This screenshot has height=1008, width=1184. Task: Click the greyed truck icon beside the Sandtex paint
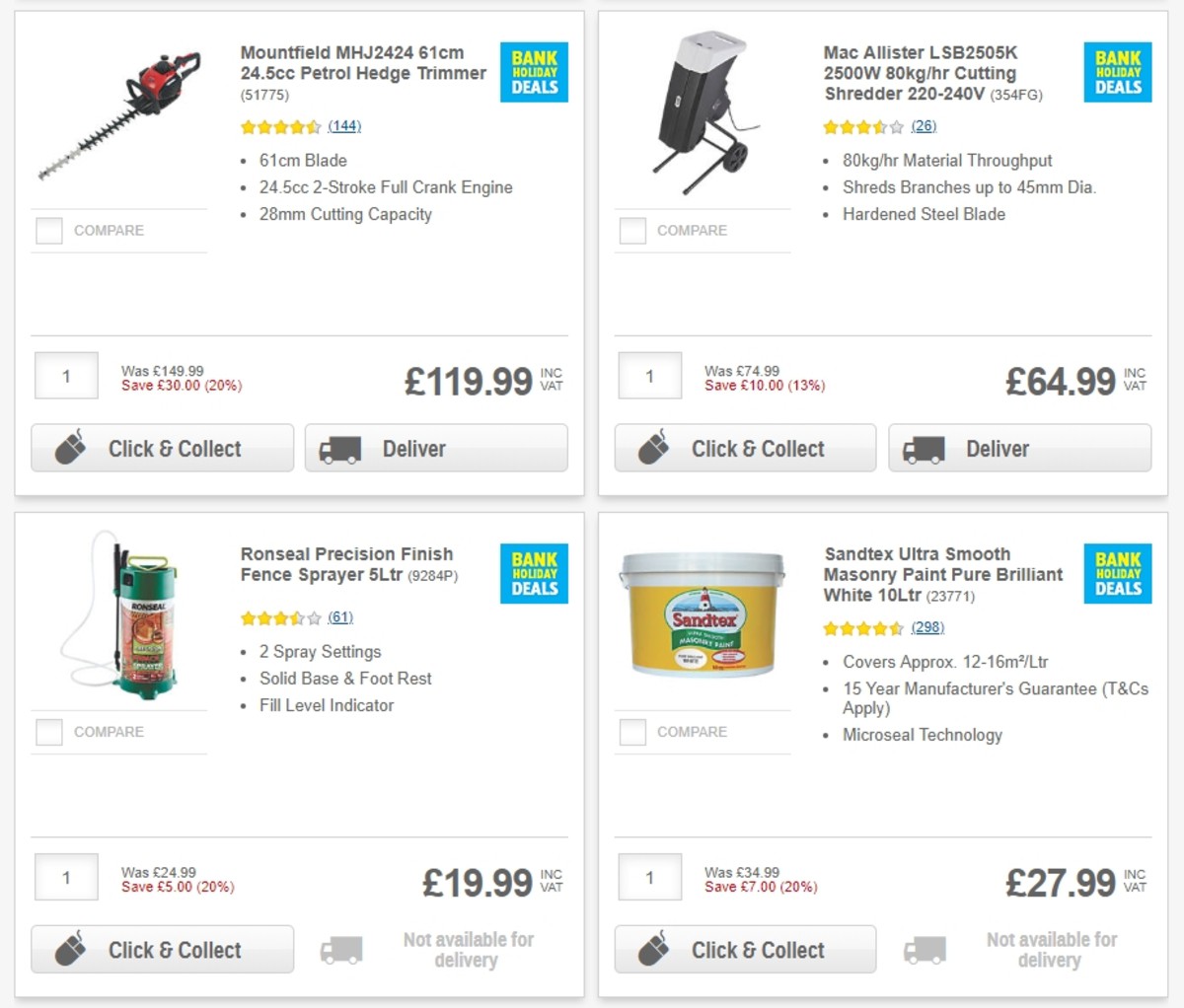(x=924, y=950)
